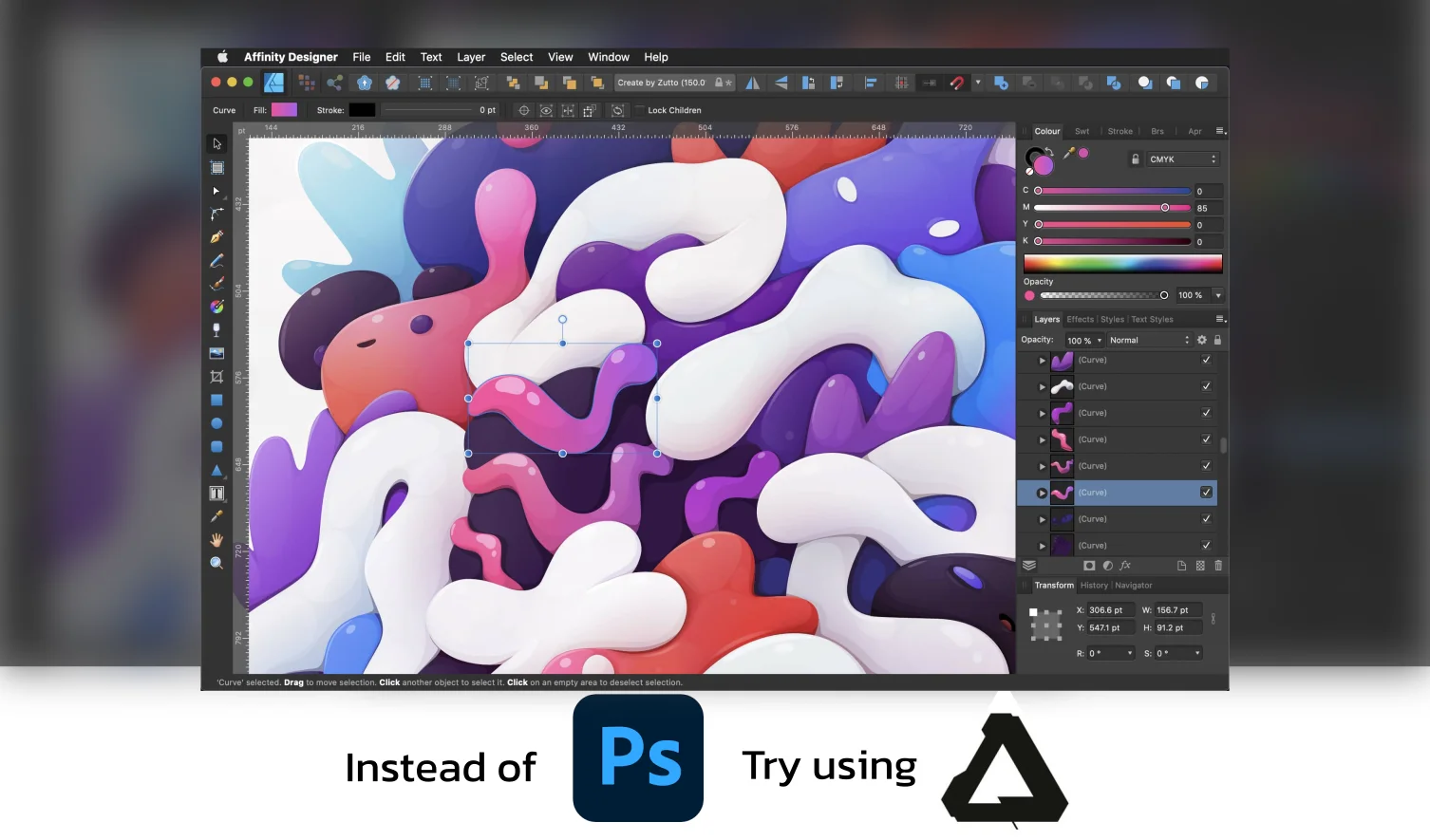Open layer blend options gear icon
1430x840 pixels.
click(1202, 340)
